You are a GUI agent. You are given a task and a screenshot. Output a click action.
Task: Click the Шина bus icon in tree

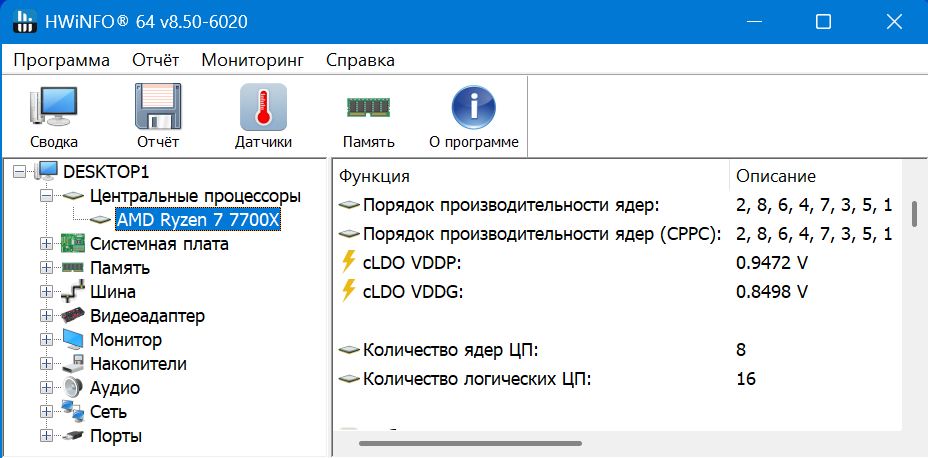[x=73, y=292]
